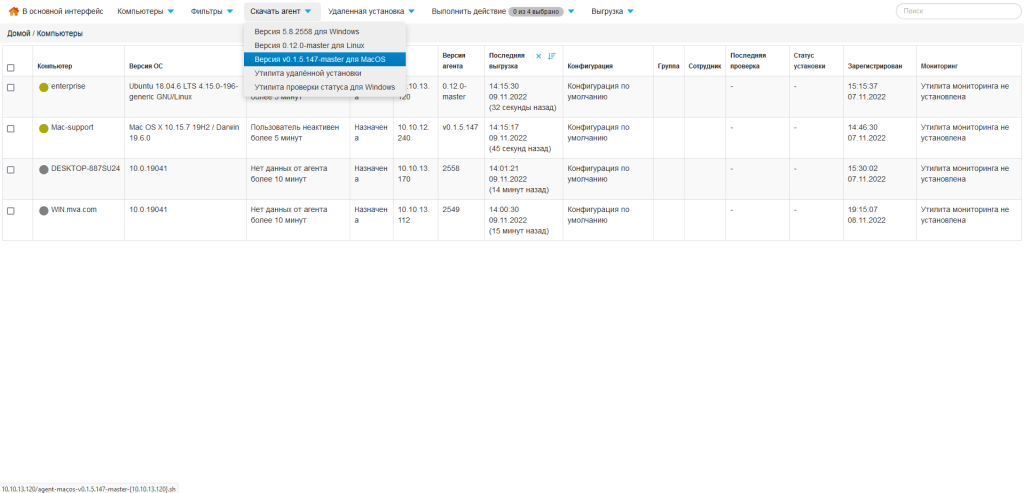
Task: Open the Фильтры dropdown menu
Action: pyautogui.click(x=212, y=11)
